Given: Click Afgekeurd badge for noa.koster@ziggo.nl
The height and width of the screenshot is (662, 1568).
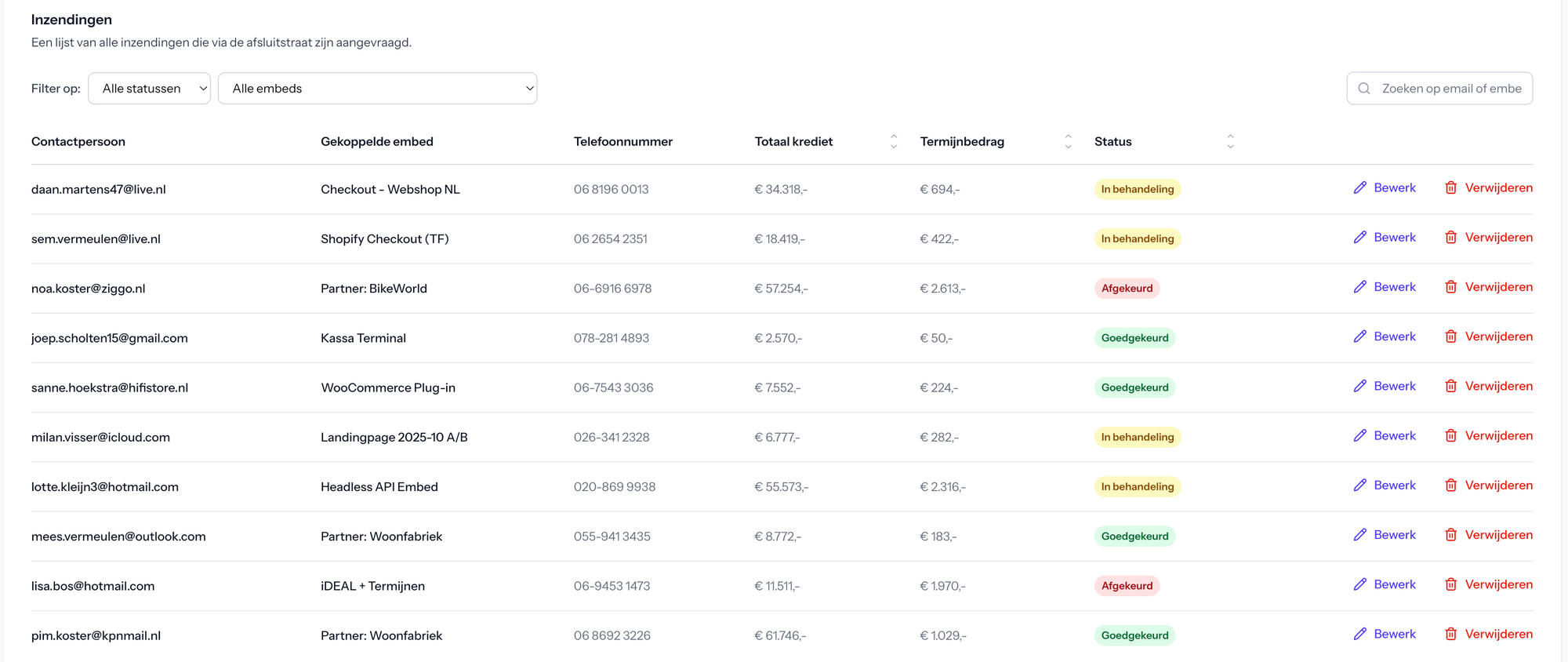Looking at the screenshot, I should pyautogui.click(x=1127, y=289).
